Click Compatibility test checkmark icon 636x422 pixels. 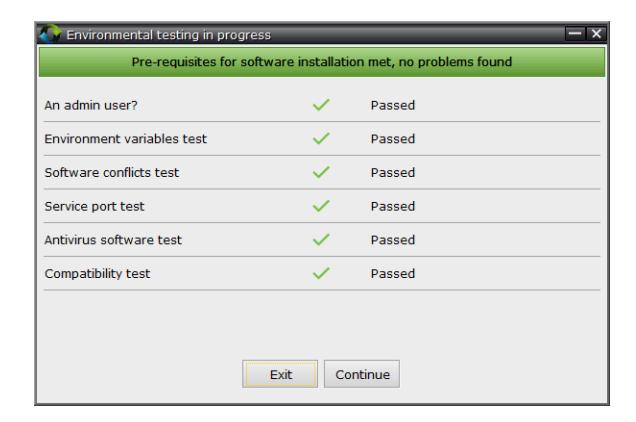321,273
